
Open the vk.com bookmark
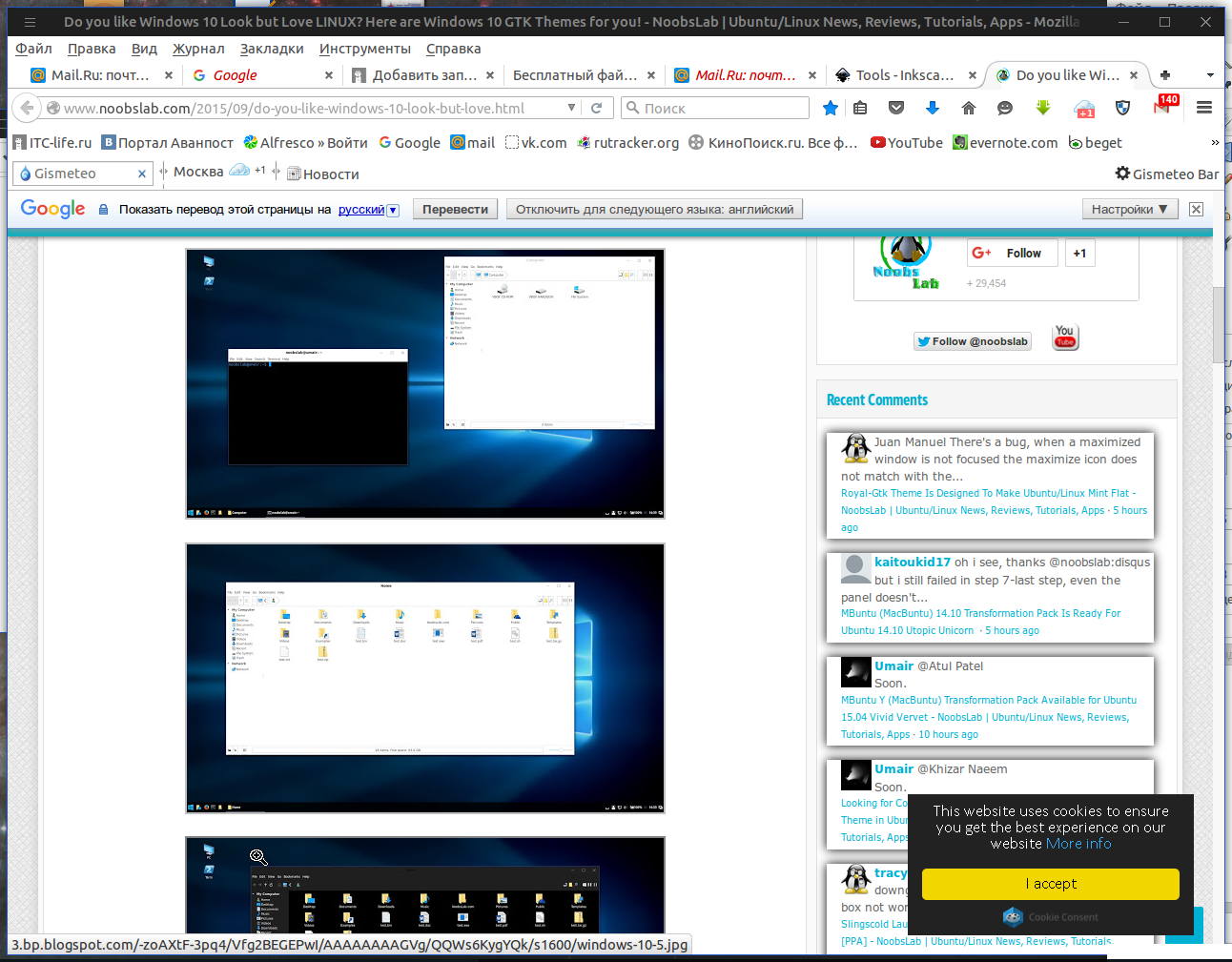536,143
